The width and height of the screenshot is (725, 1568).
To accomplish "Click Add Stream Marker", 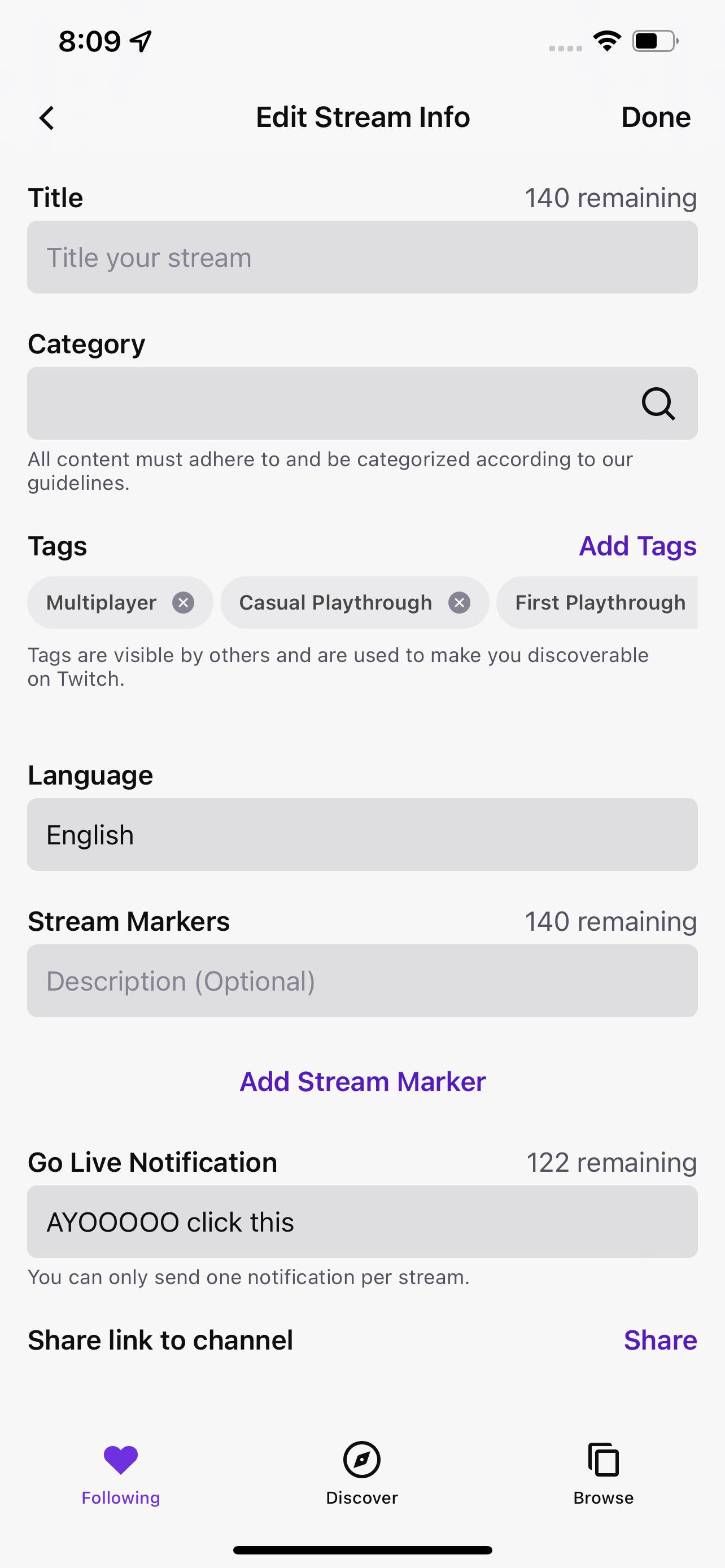I will point(362,1081).
